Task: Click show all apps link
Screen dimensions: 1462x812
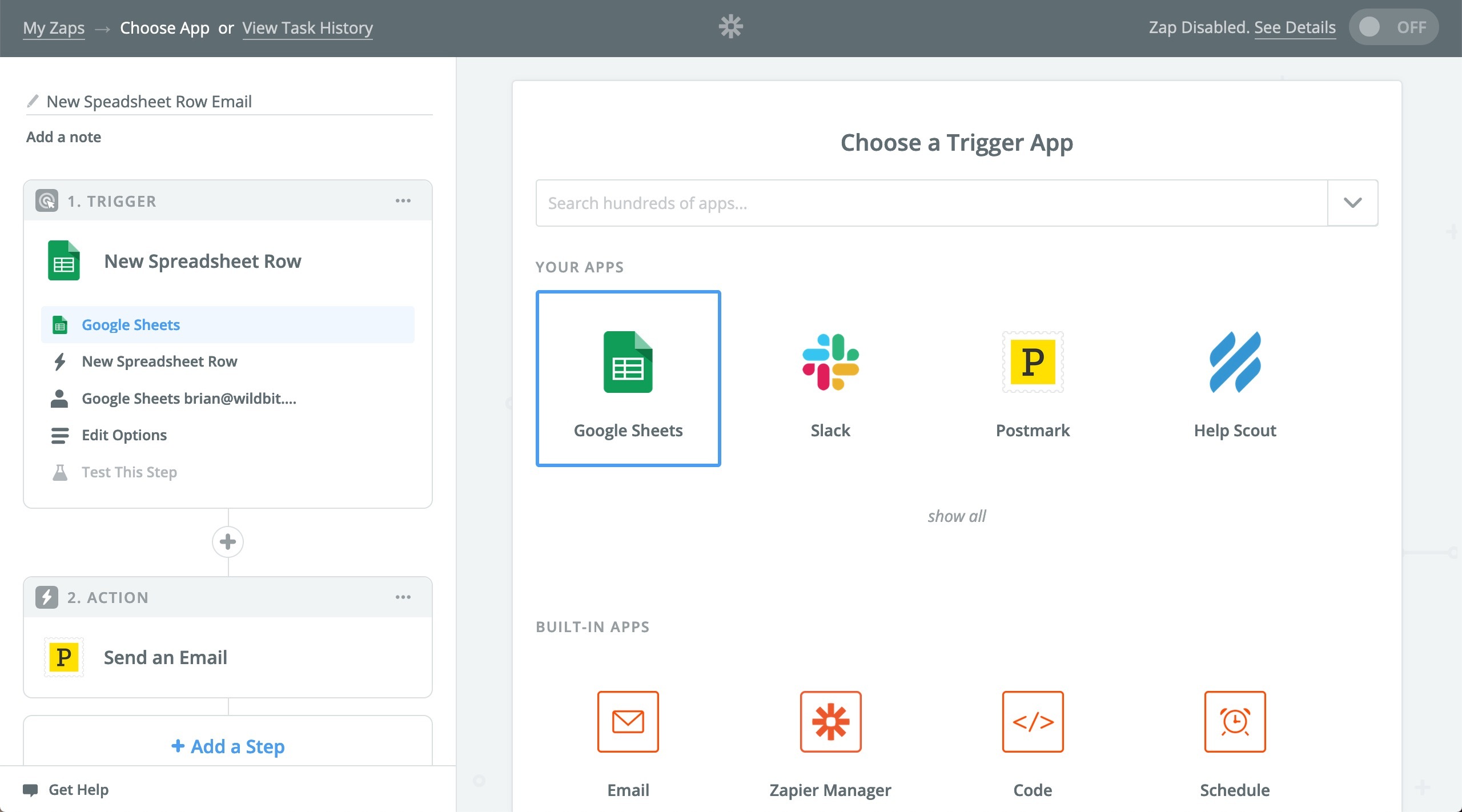Action: tap(957, 516)
